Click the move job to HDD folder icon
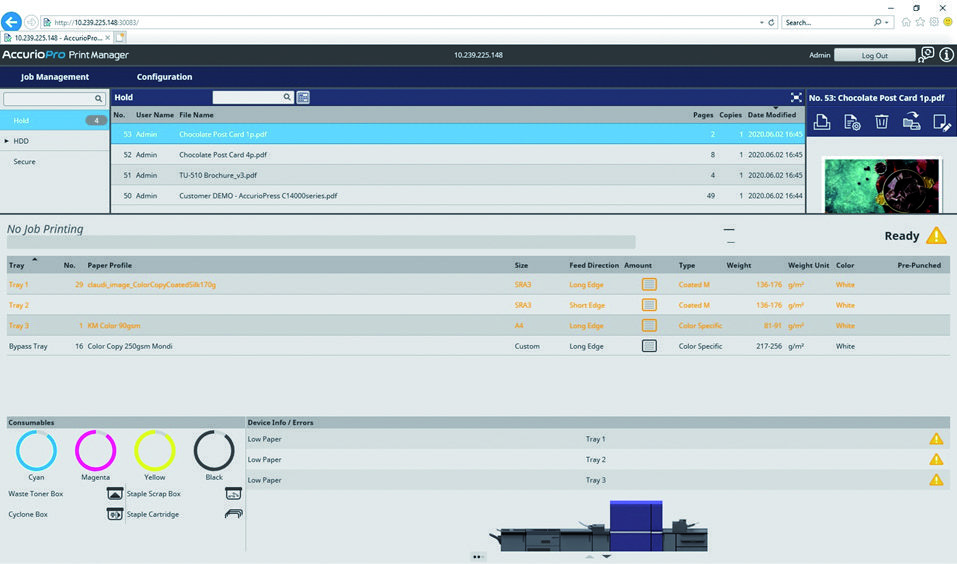Screen dimensions: 957x564 click(x=911, y=121)
